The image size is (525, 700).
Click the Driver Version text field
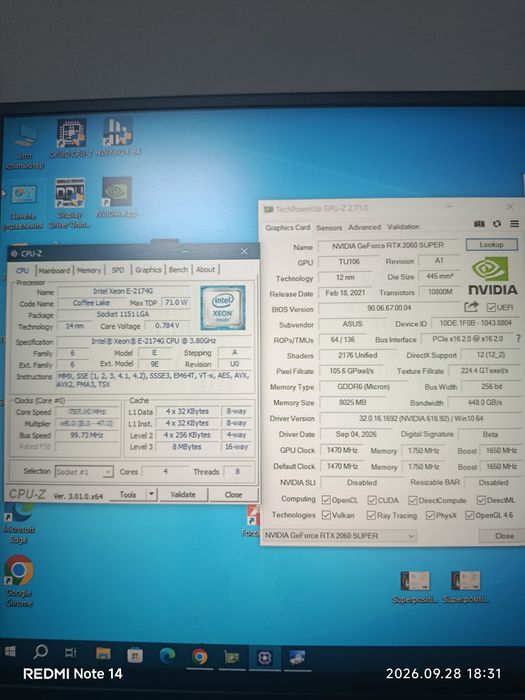click(x=420, y=419)
